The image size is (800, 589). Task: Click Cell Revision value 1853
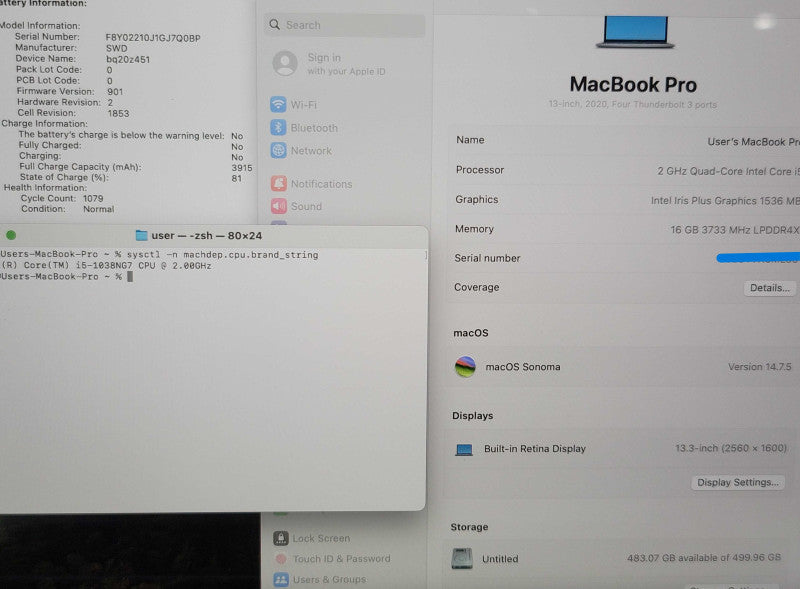point(118,113)
